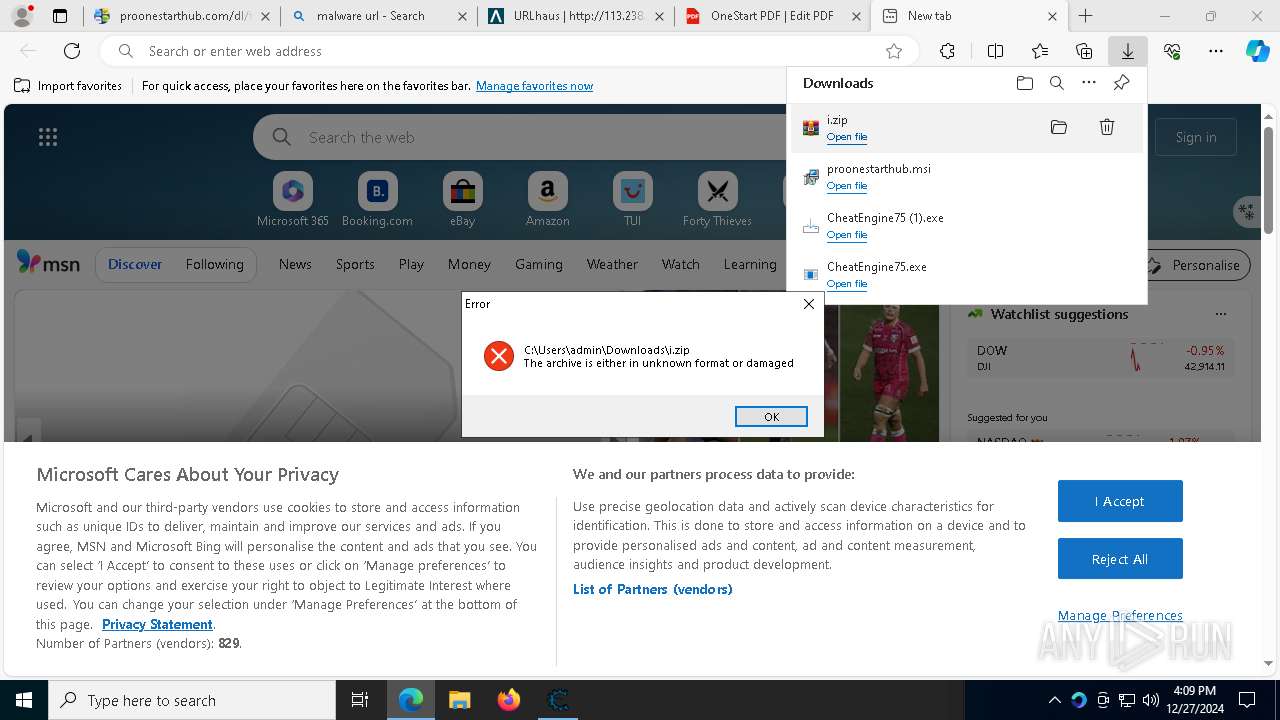Viewport: 1280px width, 720px height.
Task: Open the Windows Start menu
Action: pos(24,700)
